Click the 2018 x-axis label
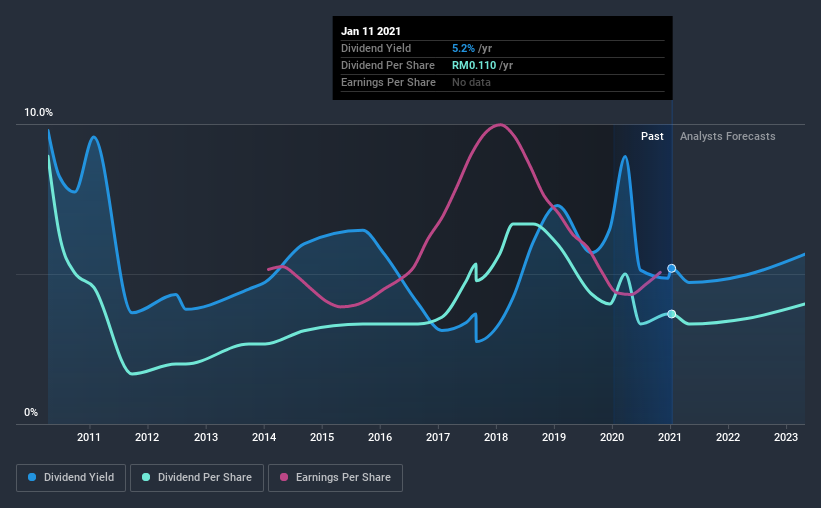The height and width of the screenshot is (508, 821). (496, 437)
